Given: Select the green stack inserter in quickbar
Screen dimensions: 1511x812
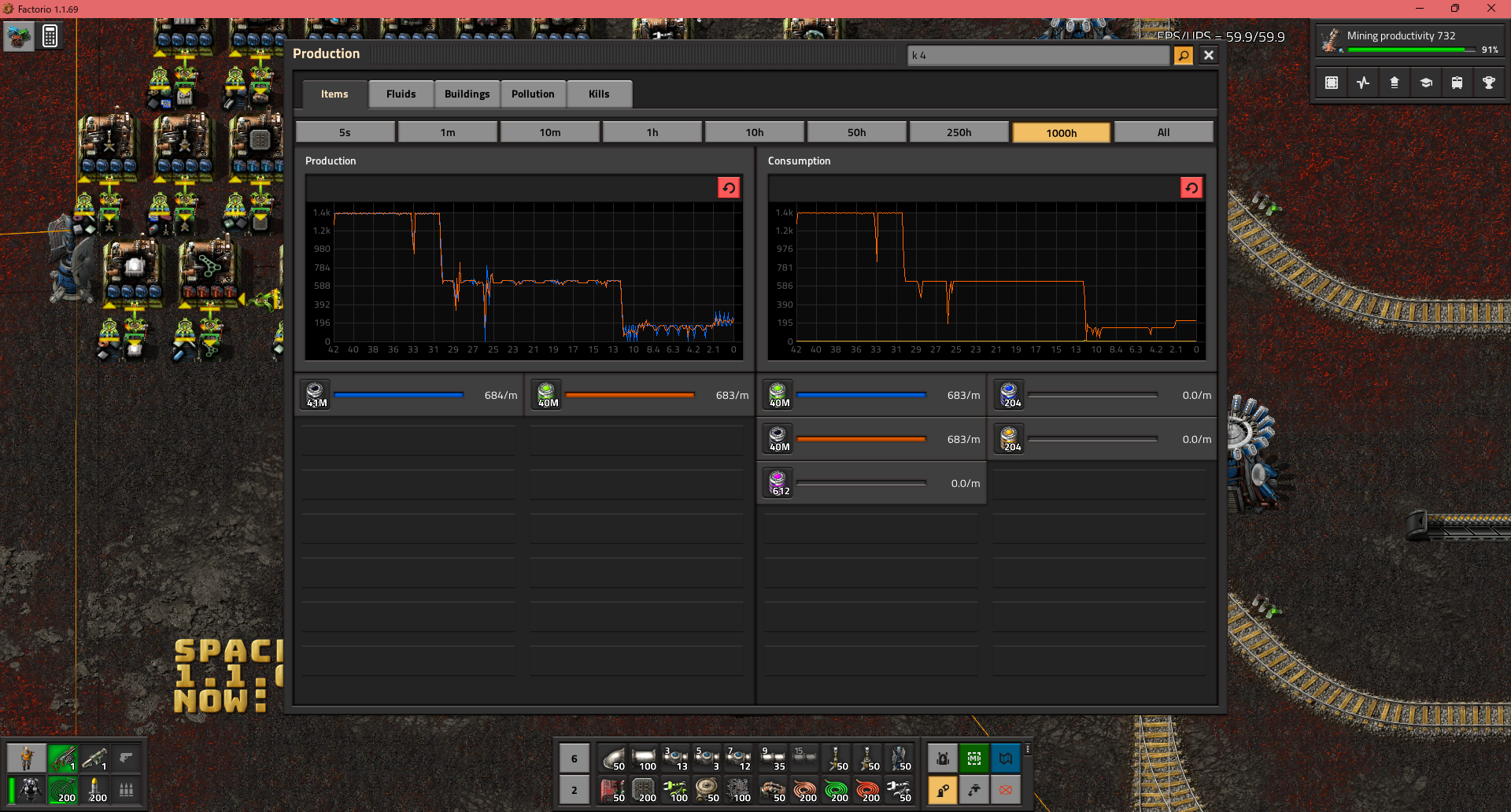Looking at the screenshot, I should click(676, 789).
